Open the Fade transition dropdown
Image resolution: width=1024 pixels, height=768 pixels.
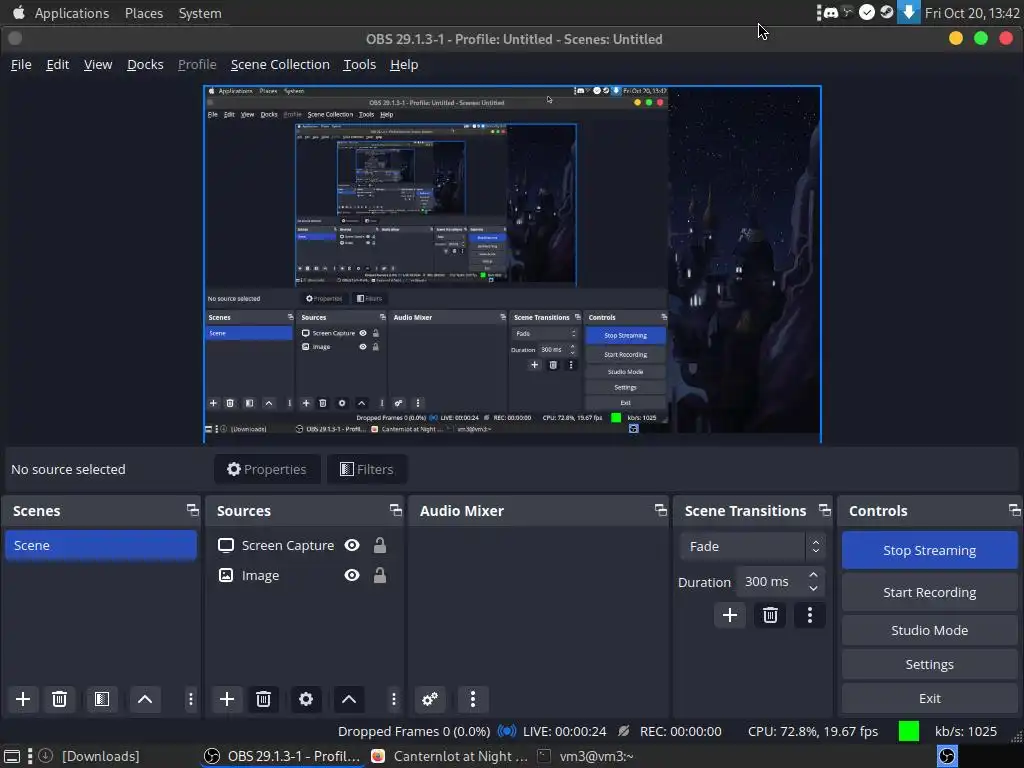point(752,547)
